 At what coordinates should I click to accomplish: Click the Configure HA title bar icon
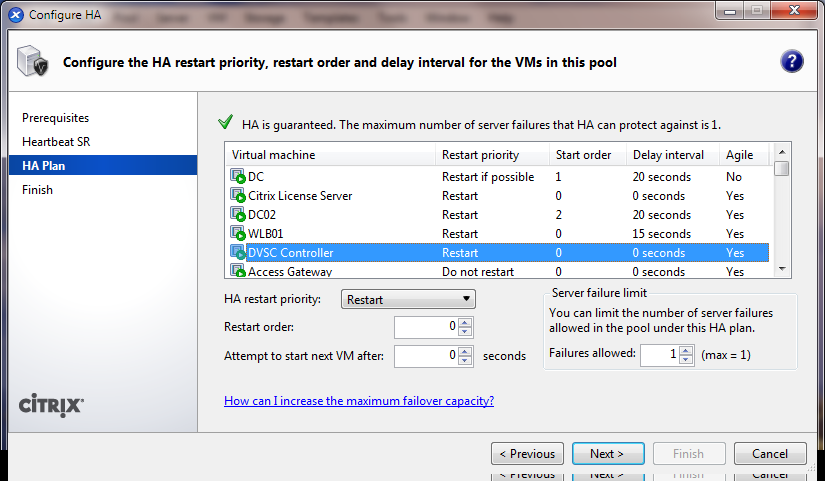tap(14, 15)
